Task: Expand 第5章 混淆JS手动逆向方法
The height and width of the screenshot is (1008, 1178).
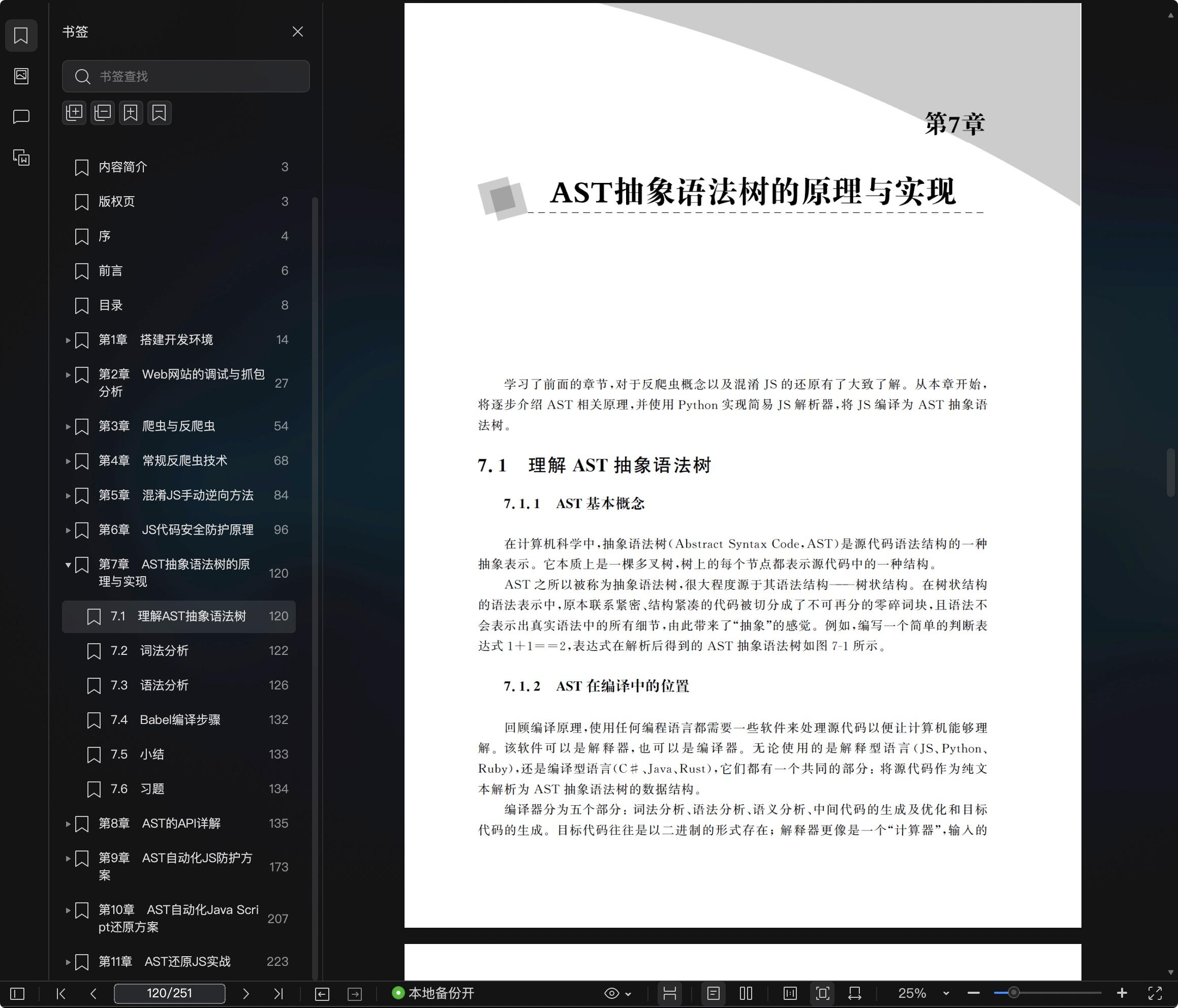Action: tap(68, 496)
